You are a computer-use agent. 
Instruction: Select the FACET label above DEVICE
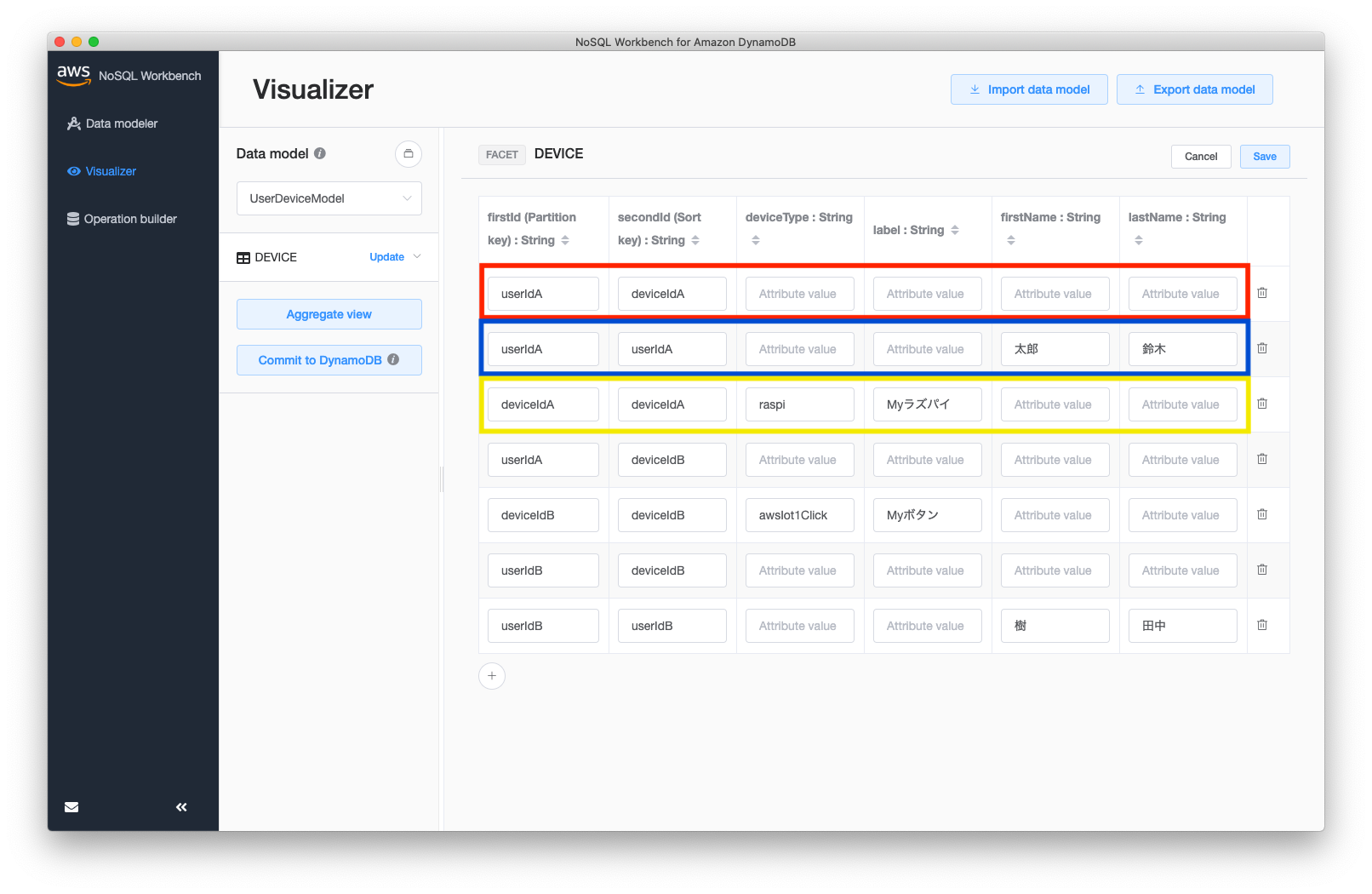click(x=501, y=154)
